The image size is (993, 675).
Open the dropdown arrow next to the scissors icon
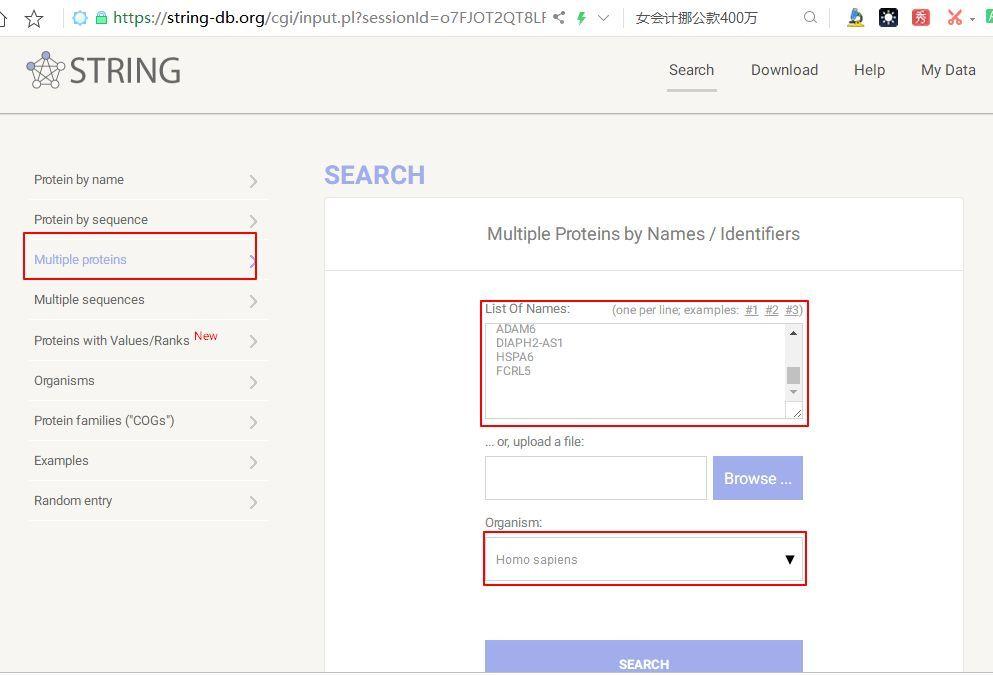point(972,17)
